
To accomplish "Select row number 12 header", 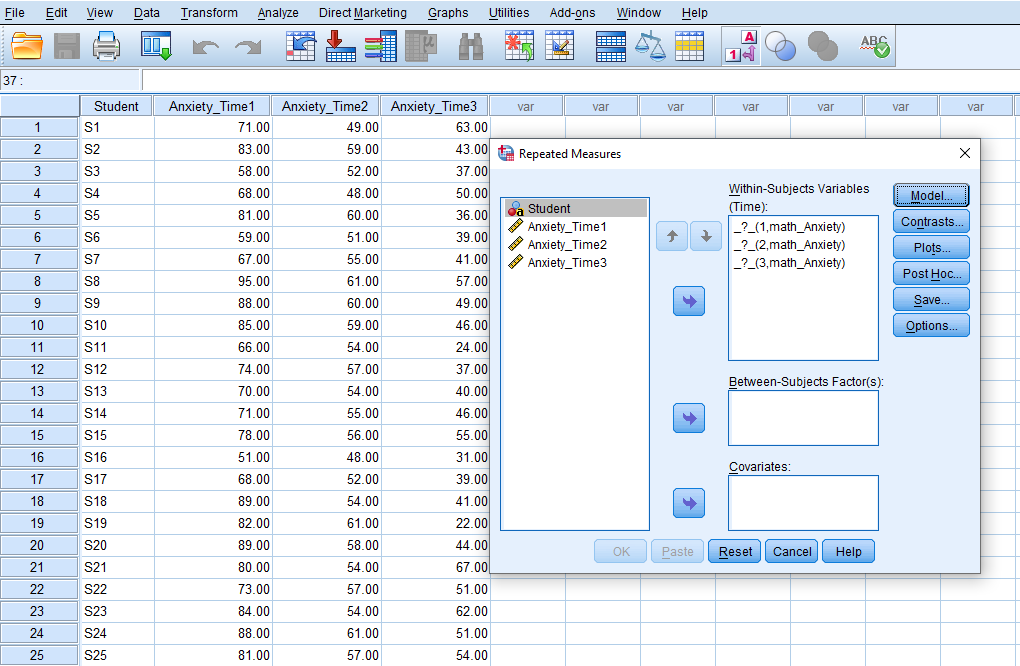I will pos(38,369).
